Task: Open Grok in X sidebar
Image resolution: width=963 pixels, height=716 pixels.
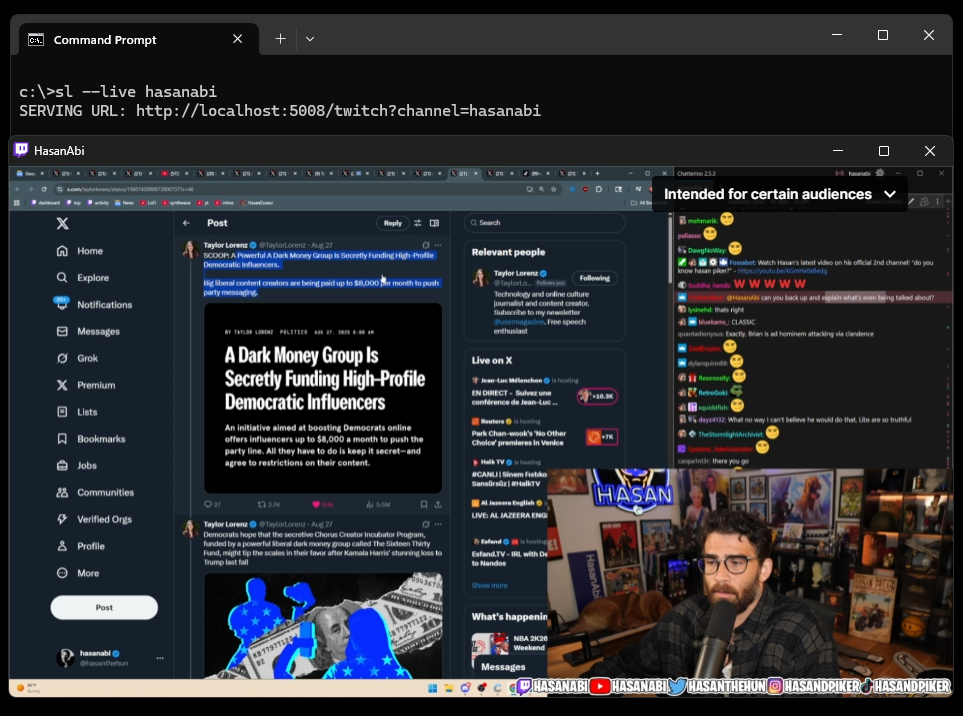Action: (x=77, y=358)
